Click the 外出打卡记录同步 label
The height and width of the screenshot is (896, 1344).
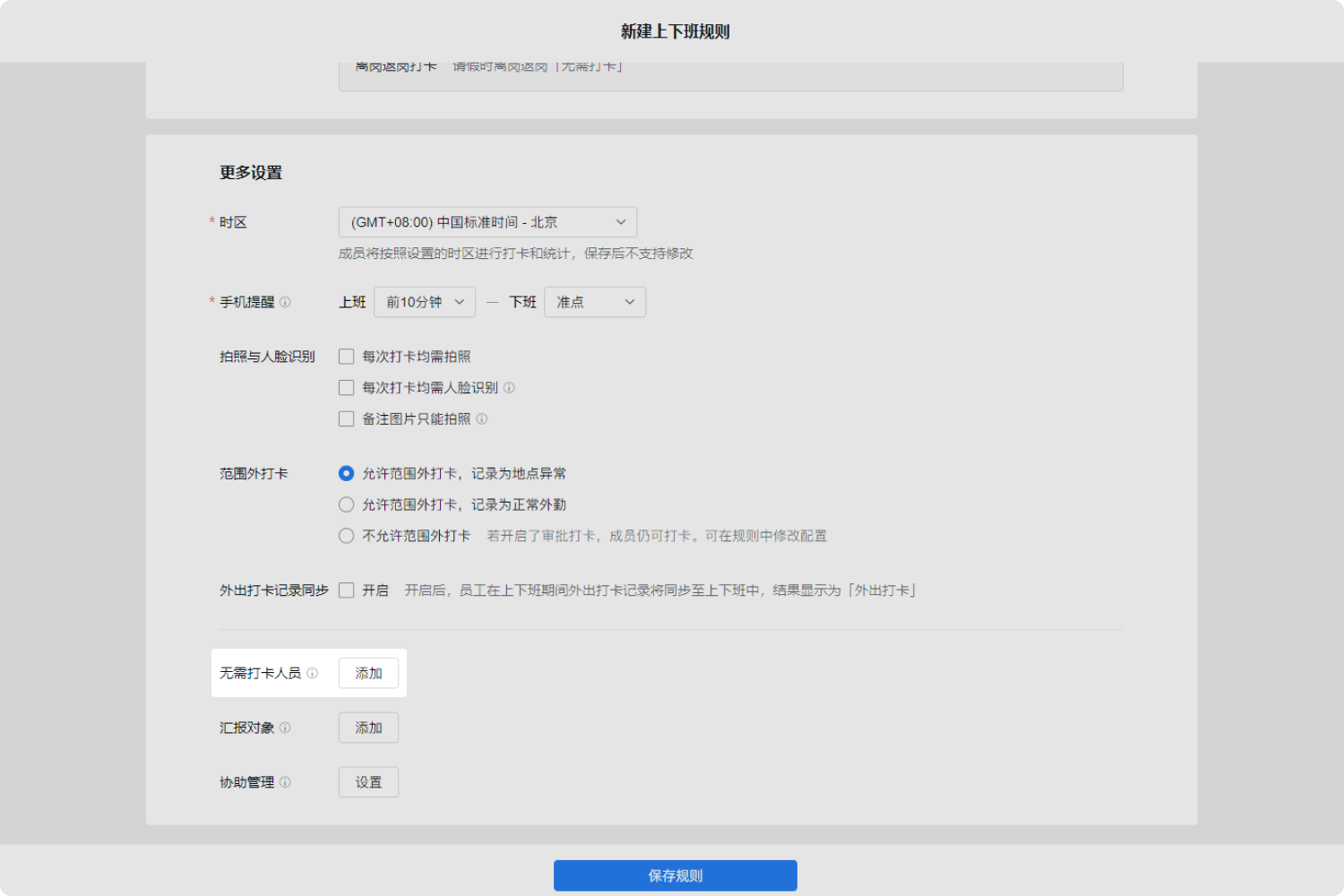(x=274, y=590)
